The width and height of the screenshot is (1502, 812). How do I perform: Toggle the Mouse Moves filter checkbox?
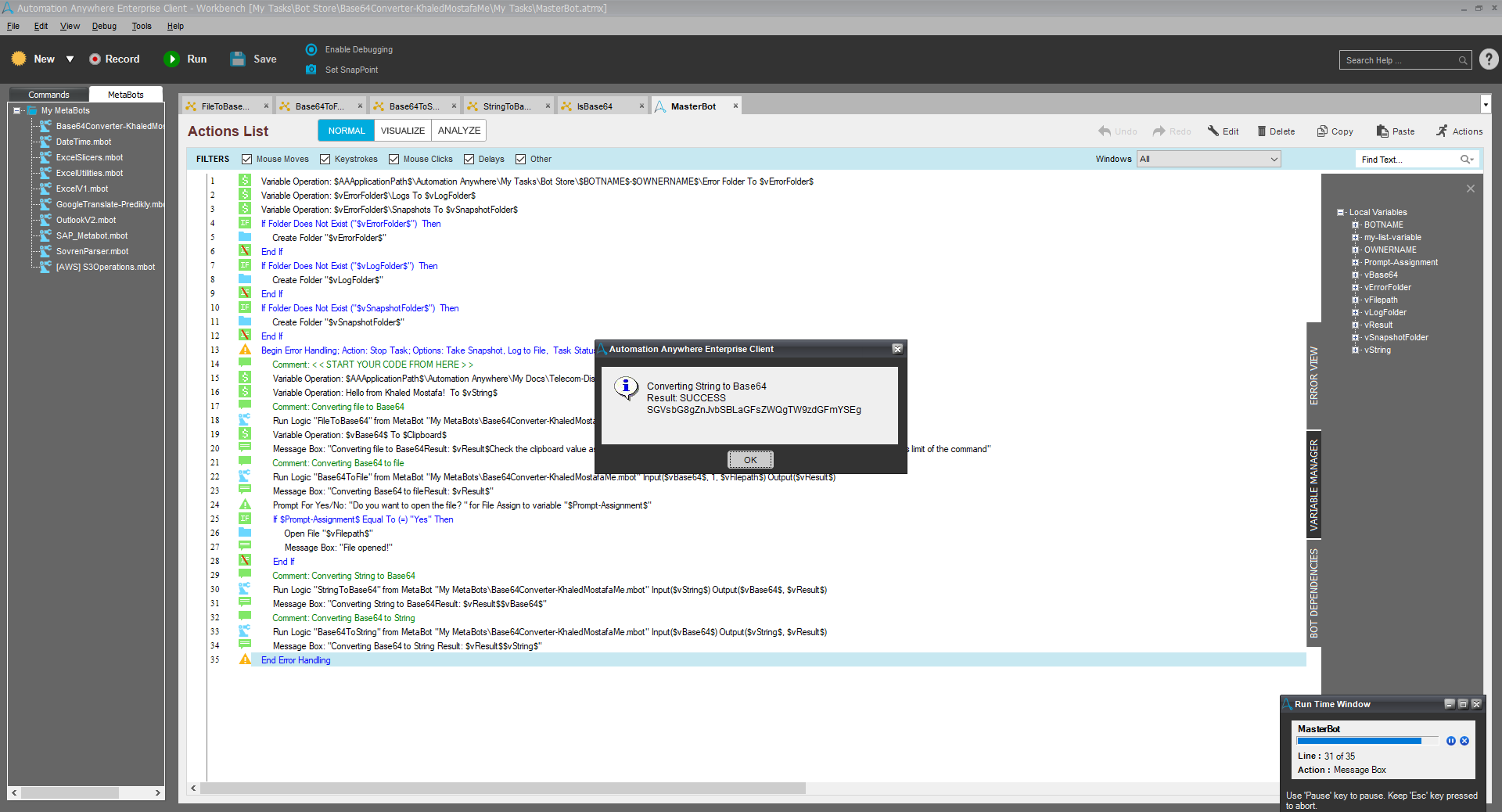(246, 159)
